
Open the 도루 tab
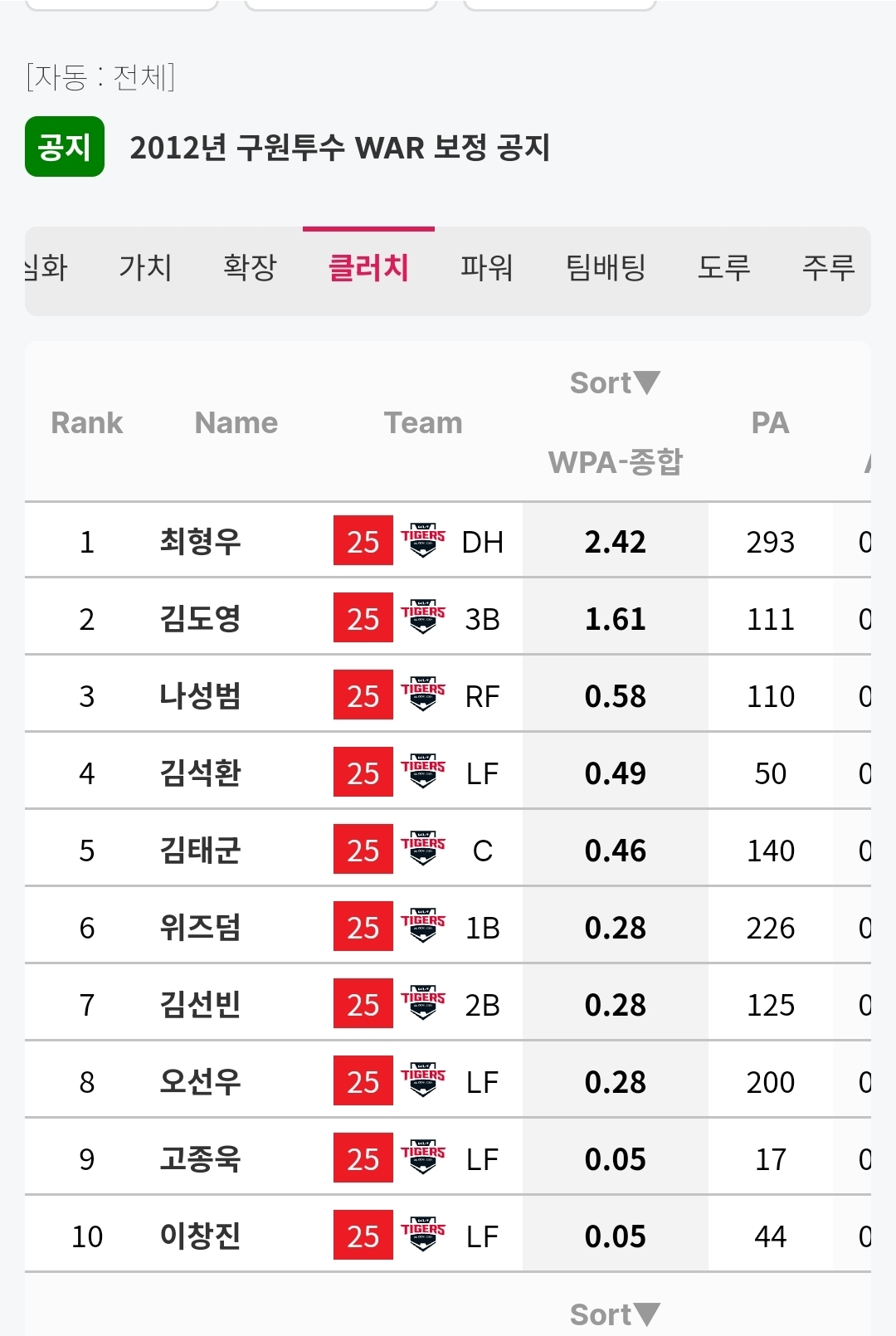pyautogui.click(x=723, y=267)
